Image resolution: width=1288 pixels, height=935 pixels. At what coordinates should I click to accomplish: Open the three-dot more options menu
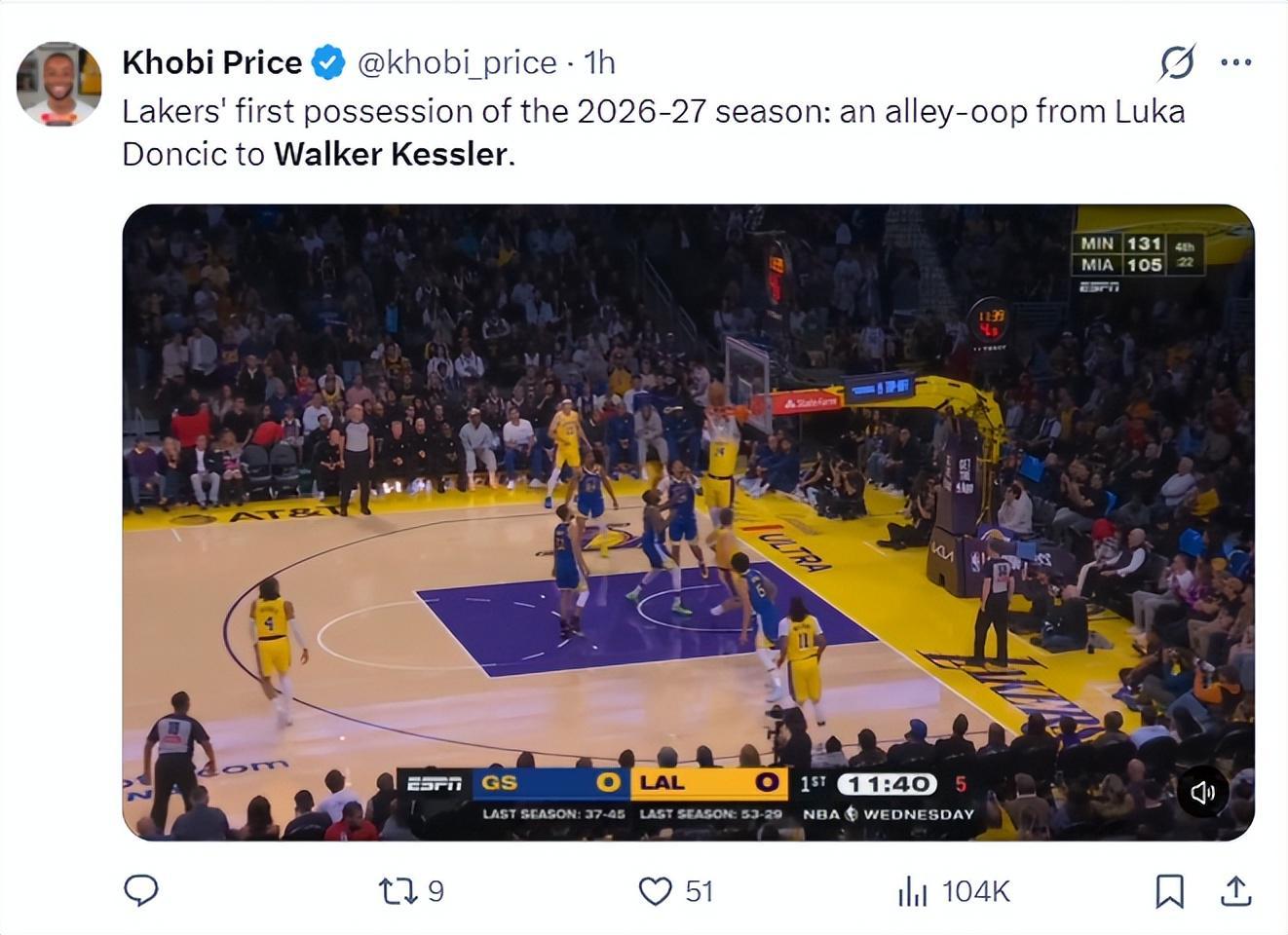[x=1235, y=62]
